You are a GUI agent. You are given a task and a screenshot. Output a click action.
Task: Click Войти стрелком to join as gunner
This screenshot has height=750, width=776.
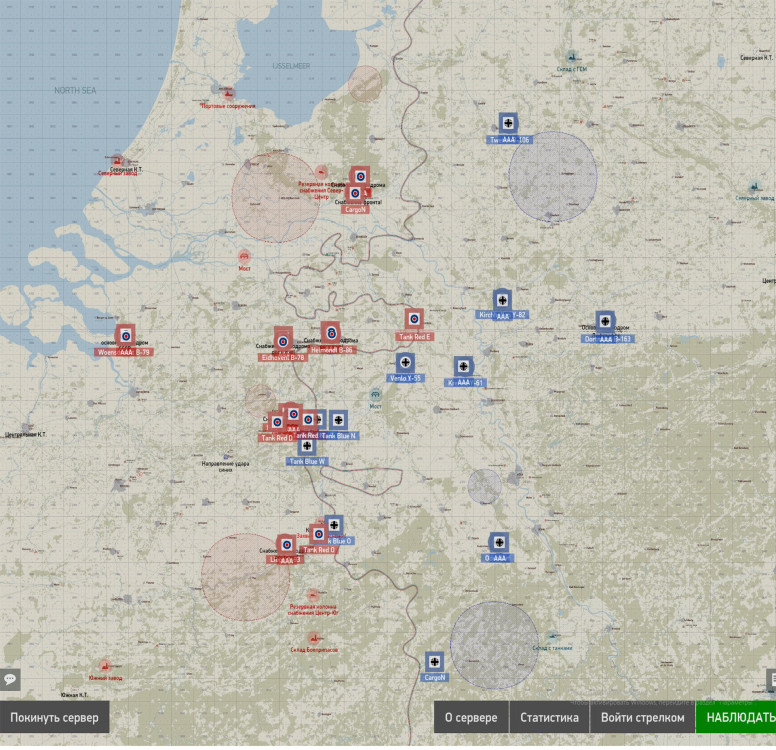[x=642, y=717]
